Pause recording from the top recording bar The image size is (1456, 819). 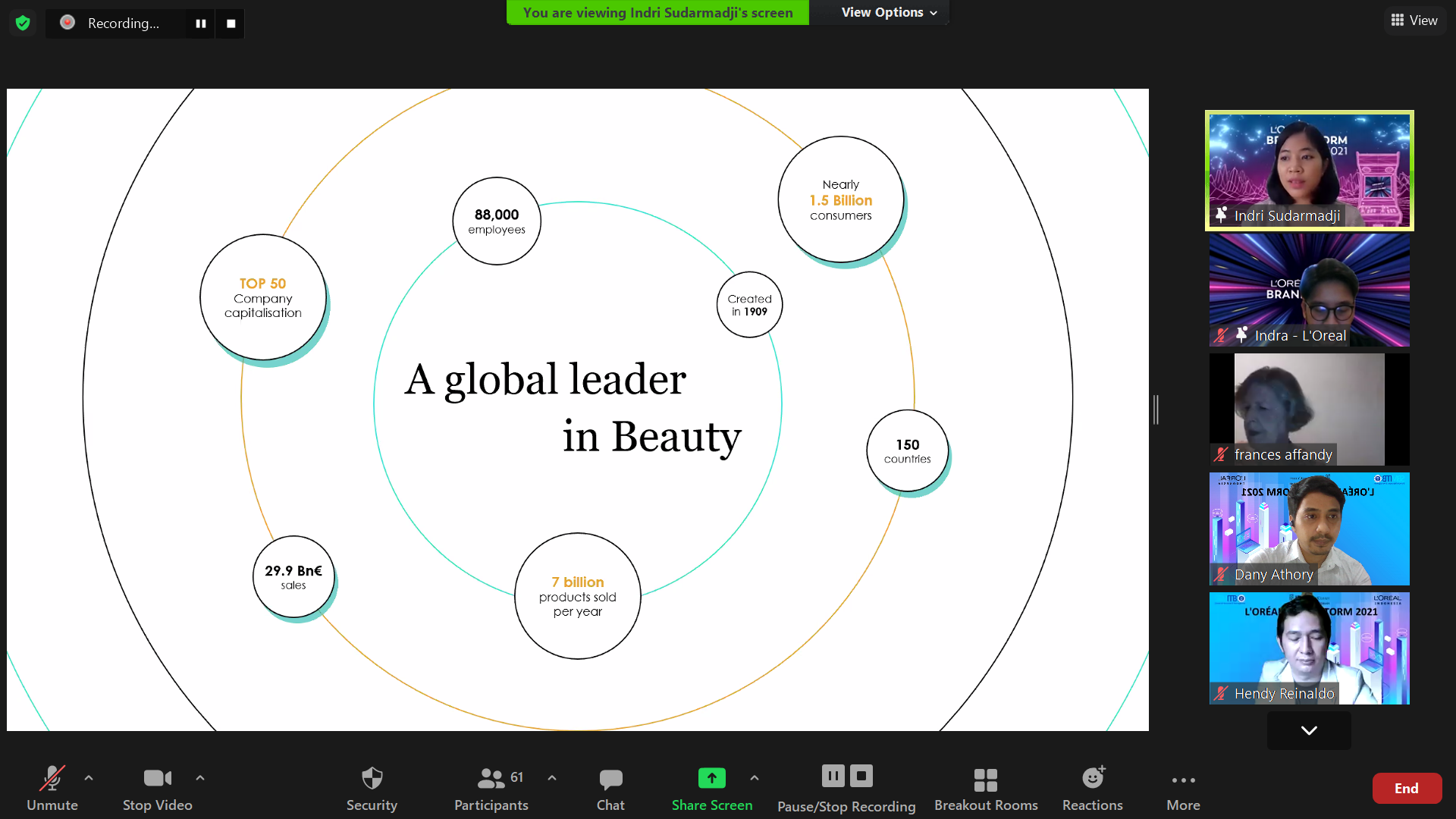tap(201, 24)
